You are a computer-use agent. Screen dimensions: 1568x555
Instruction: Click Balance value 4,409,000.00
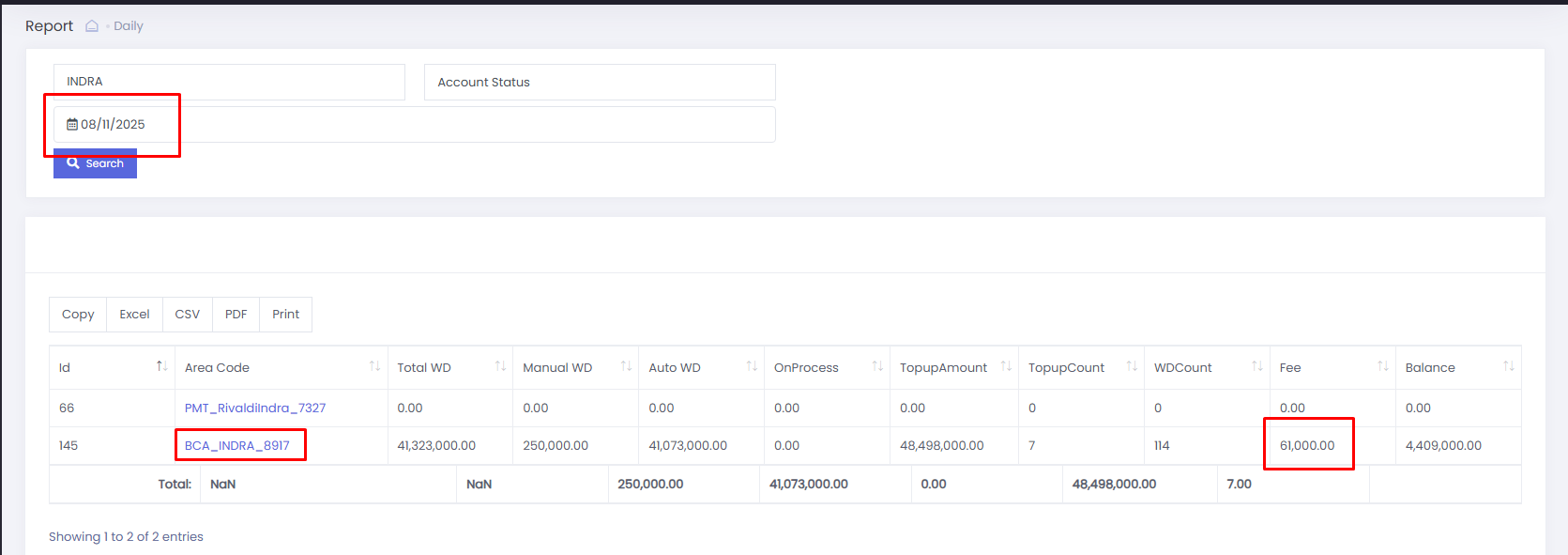1443,445
